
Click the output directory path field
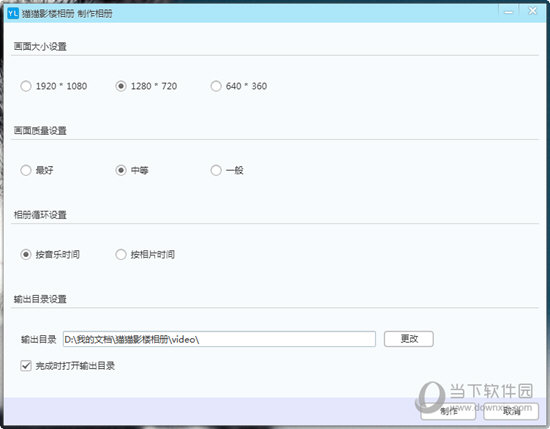tap(219, 339)
